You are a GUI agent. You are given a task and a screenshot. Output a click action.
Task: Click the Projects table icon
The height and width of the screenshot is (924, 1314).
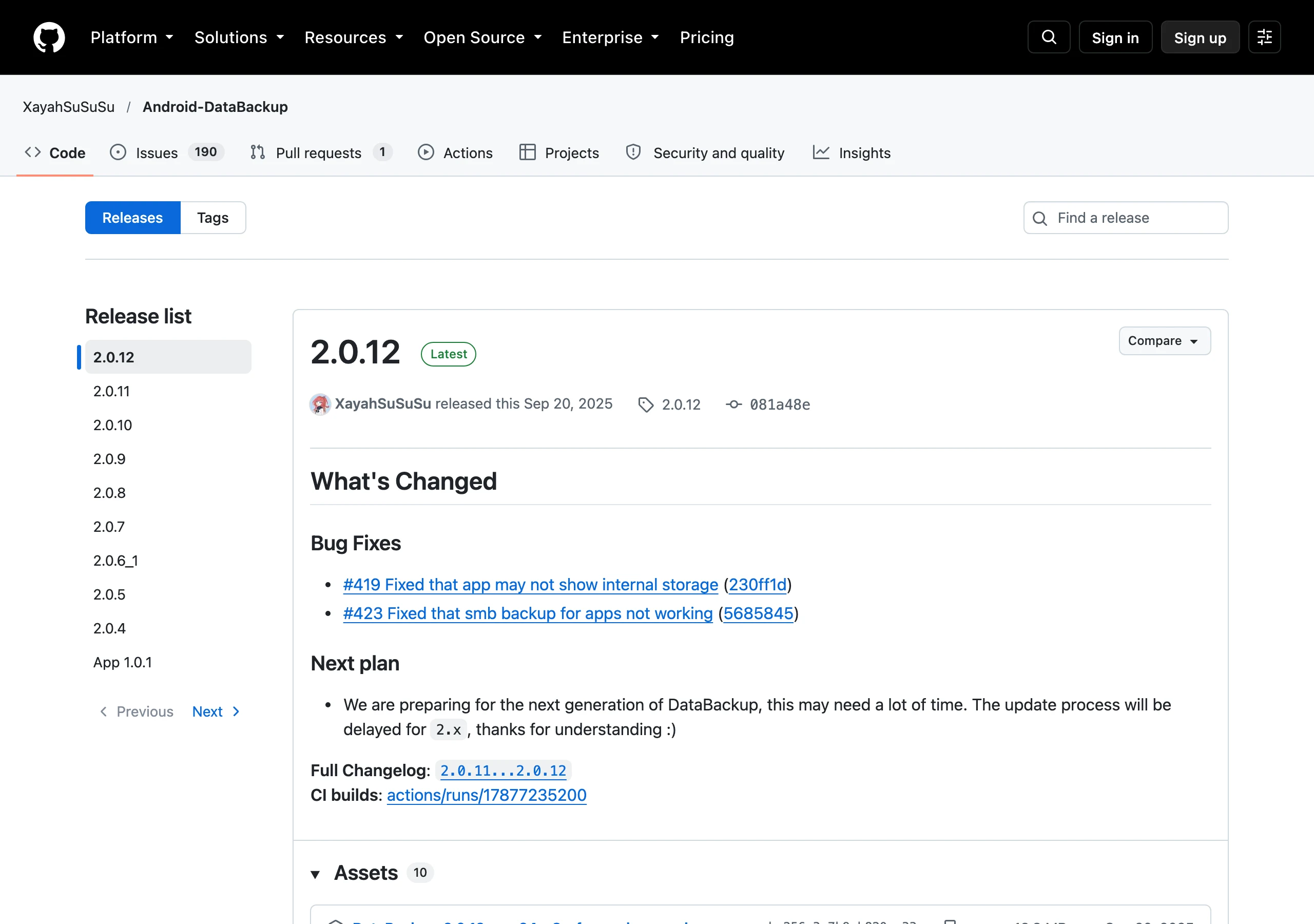[527, 152]
